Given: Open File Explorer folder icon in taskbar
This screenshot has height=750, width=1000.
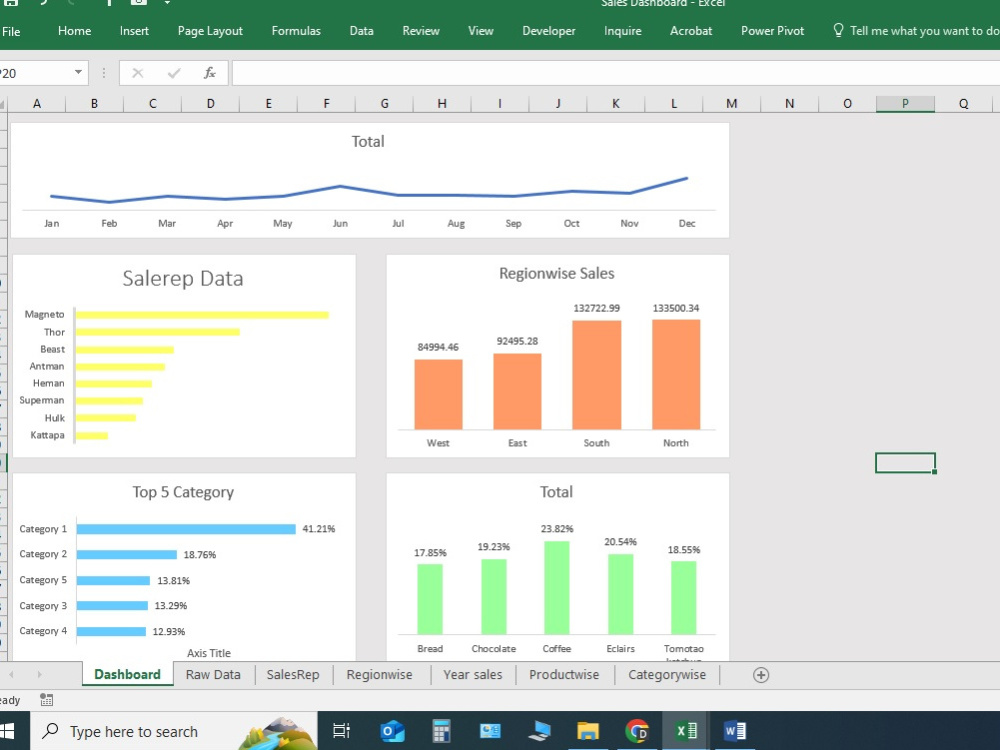Looking at the screenshot, I should [588, 731].
